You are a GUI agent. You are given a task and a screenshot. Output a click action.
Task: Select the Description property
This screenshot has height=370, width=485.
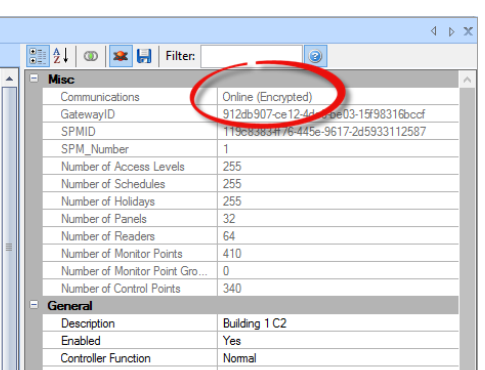tap(88, 323)
